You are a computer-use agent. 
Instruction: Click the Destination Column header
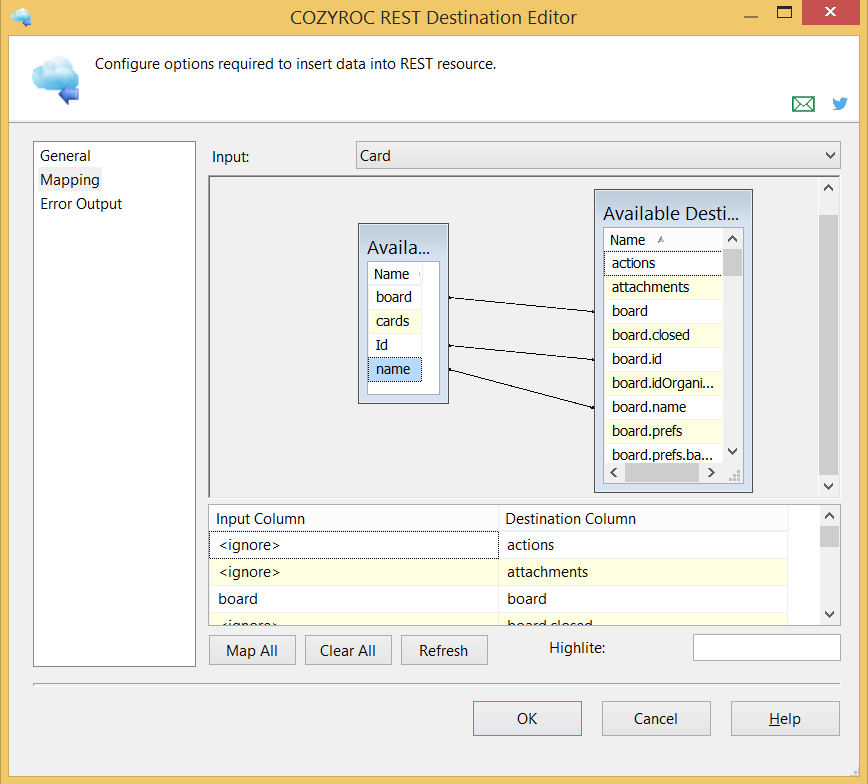643,519
